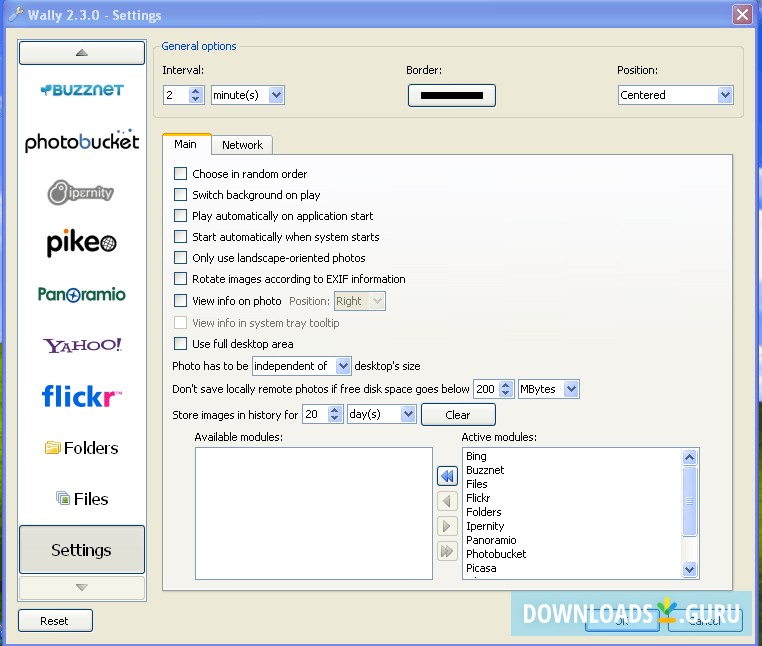
Task: Increase history duration 20 value
Action: tap(334, 410)
